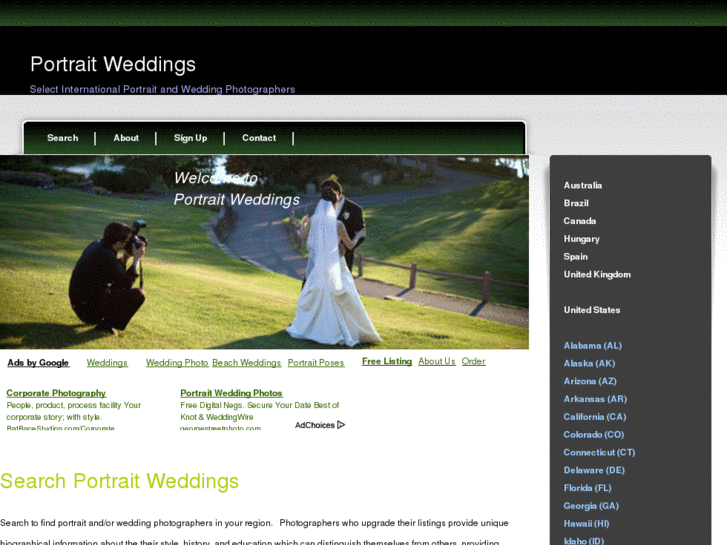Image resolution: width=727 pixels, height=545 pixels.
Task: Open the Search menu item
Action: (63, 138)
